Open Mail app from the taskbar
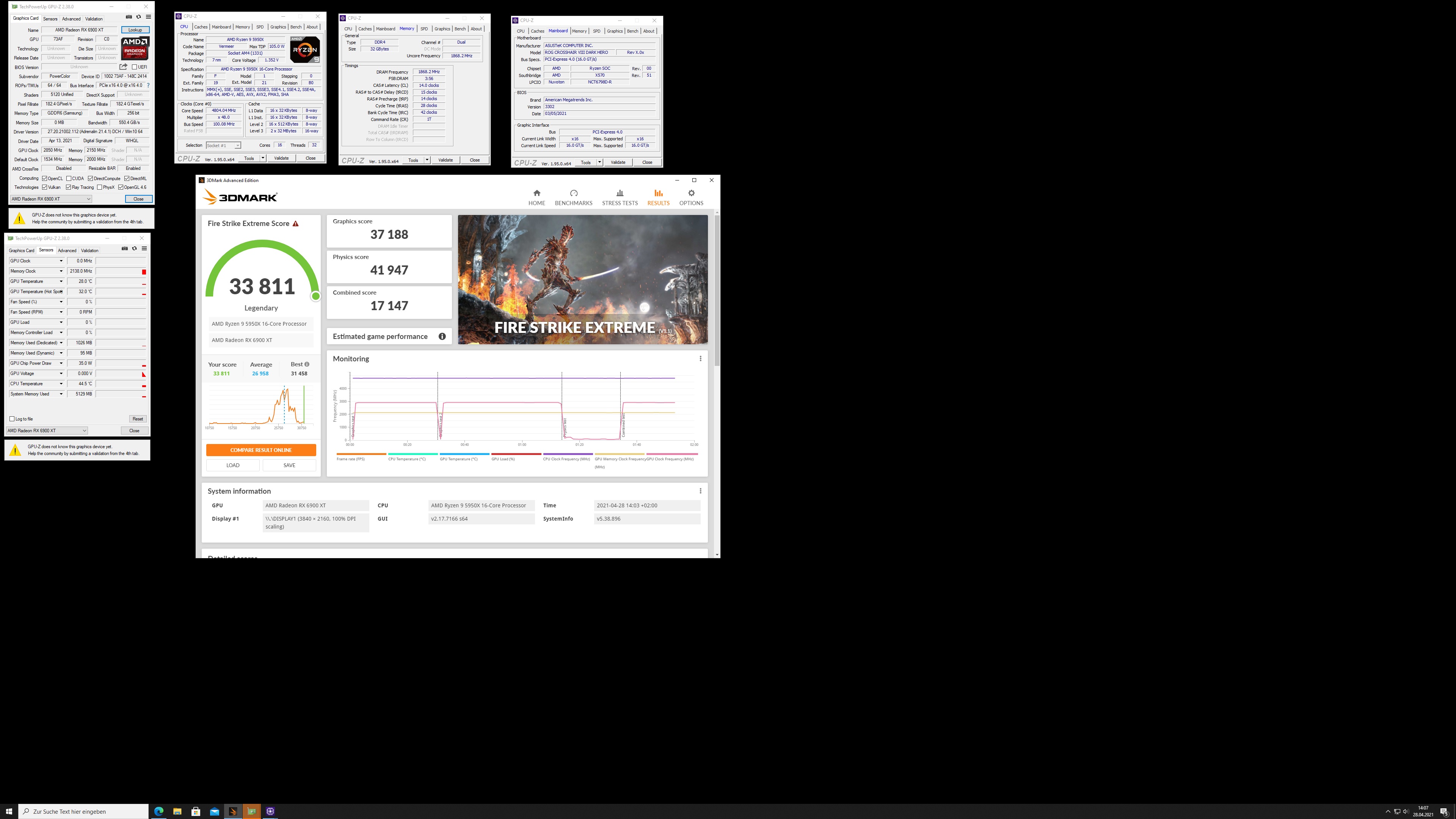1456x819 pixels. click(214, 811)
